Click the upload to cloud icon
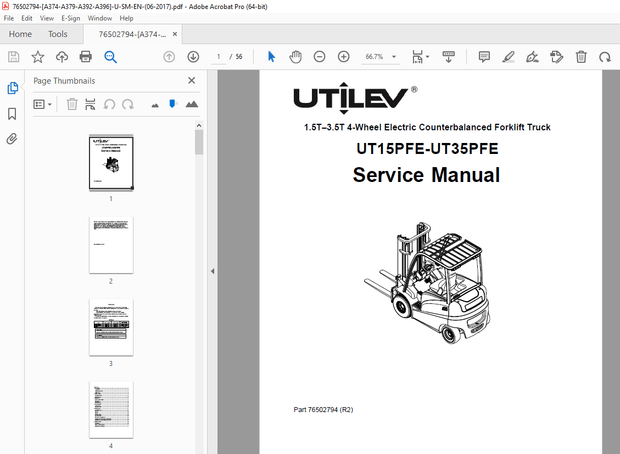Viewport: 620px width, 454px height. 62,57
